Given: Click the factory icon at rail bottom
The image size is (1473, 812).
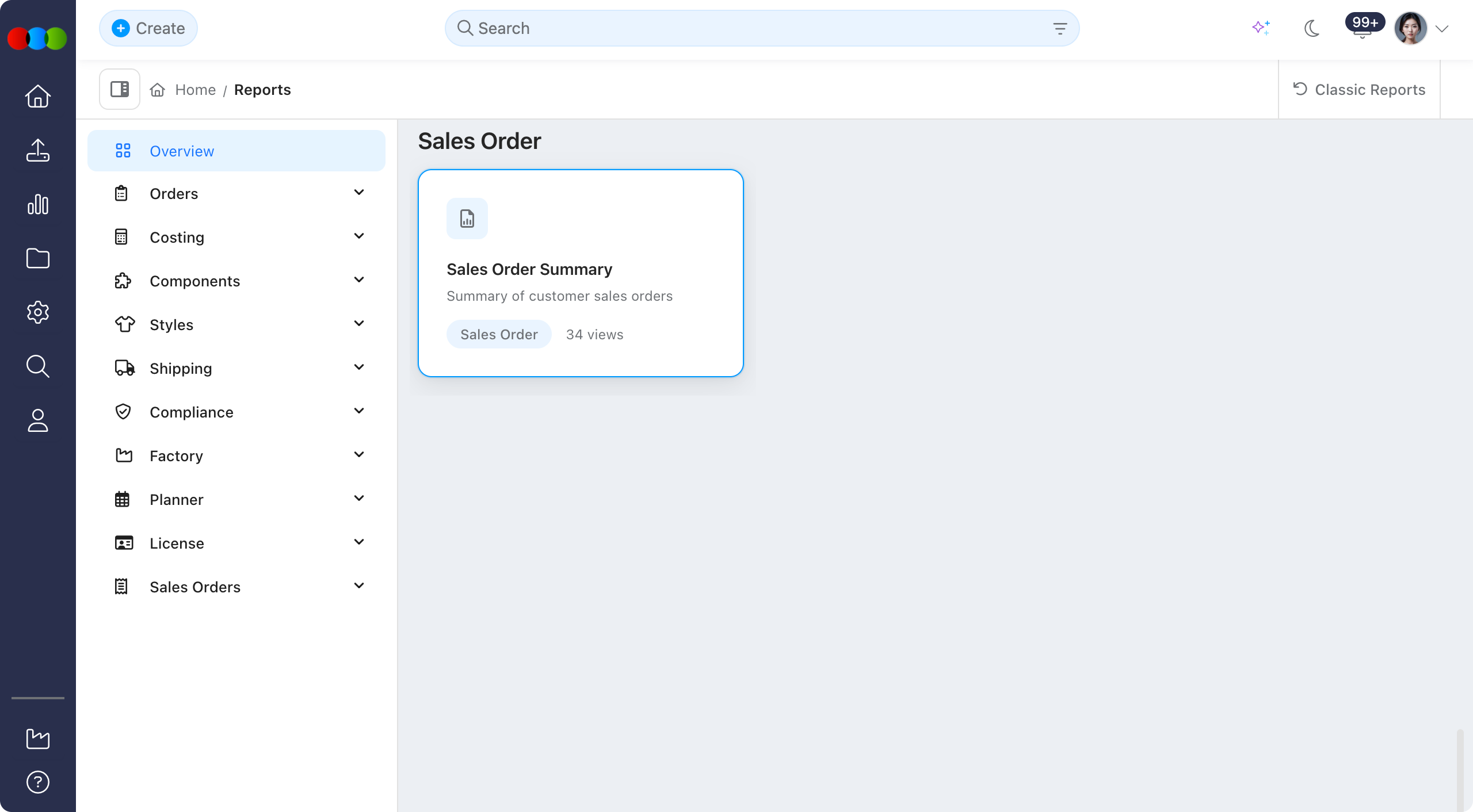Looking at the screenshot, I should pos(38,739).
